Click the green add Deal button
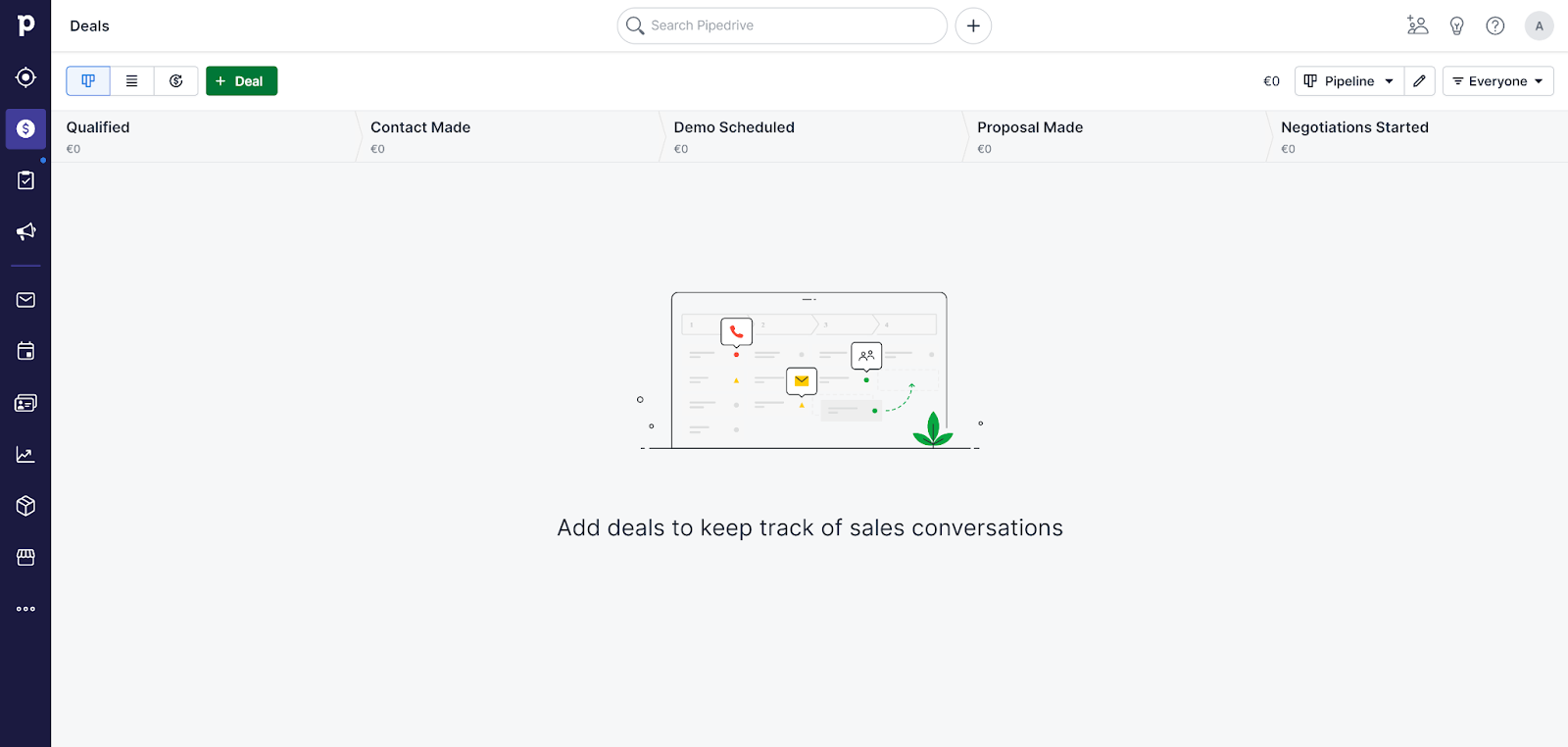1568x747 pixels. tap(241, 81)
